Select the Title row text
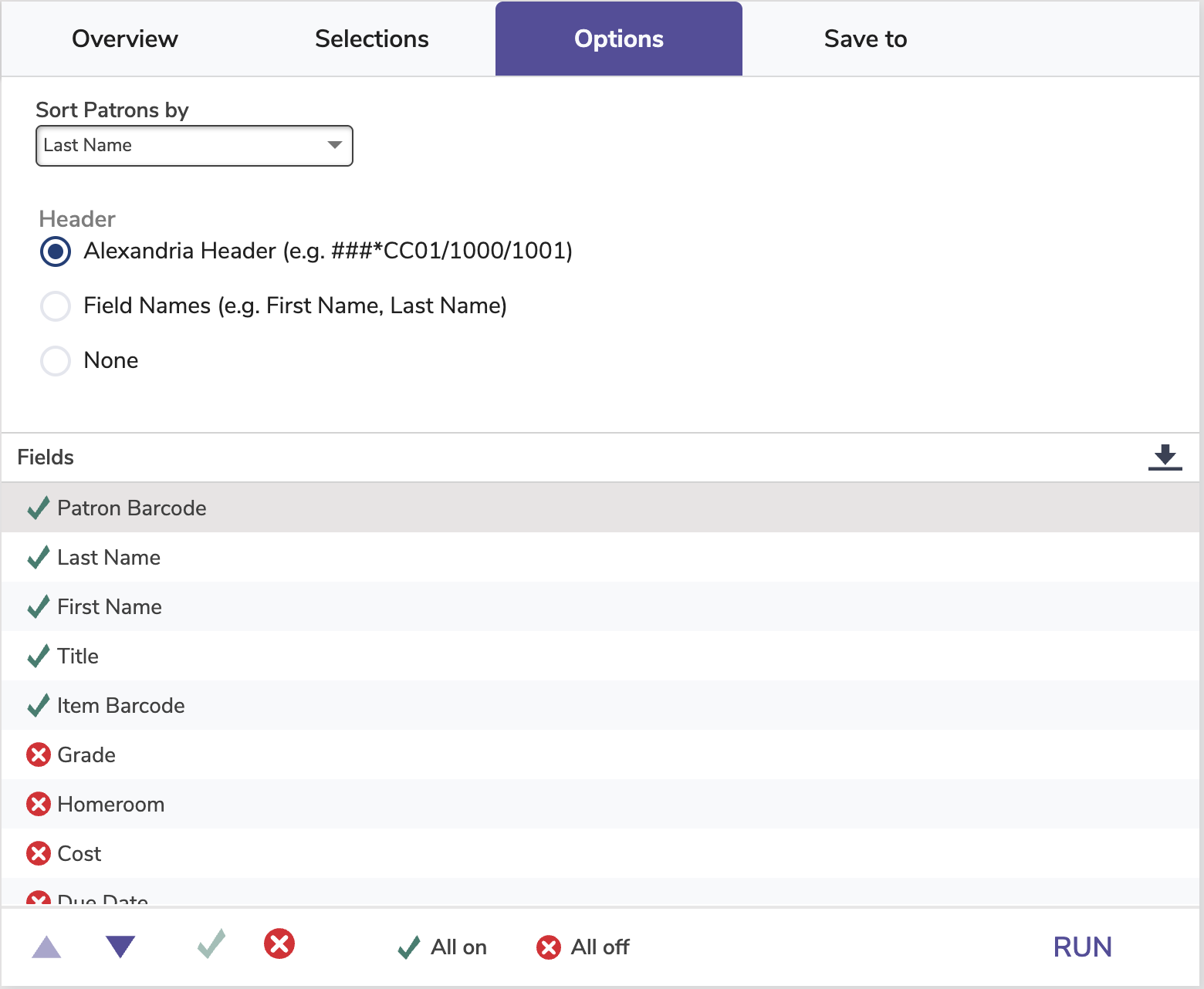The image size is (1204, 989). point(78,657)
